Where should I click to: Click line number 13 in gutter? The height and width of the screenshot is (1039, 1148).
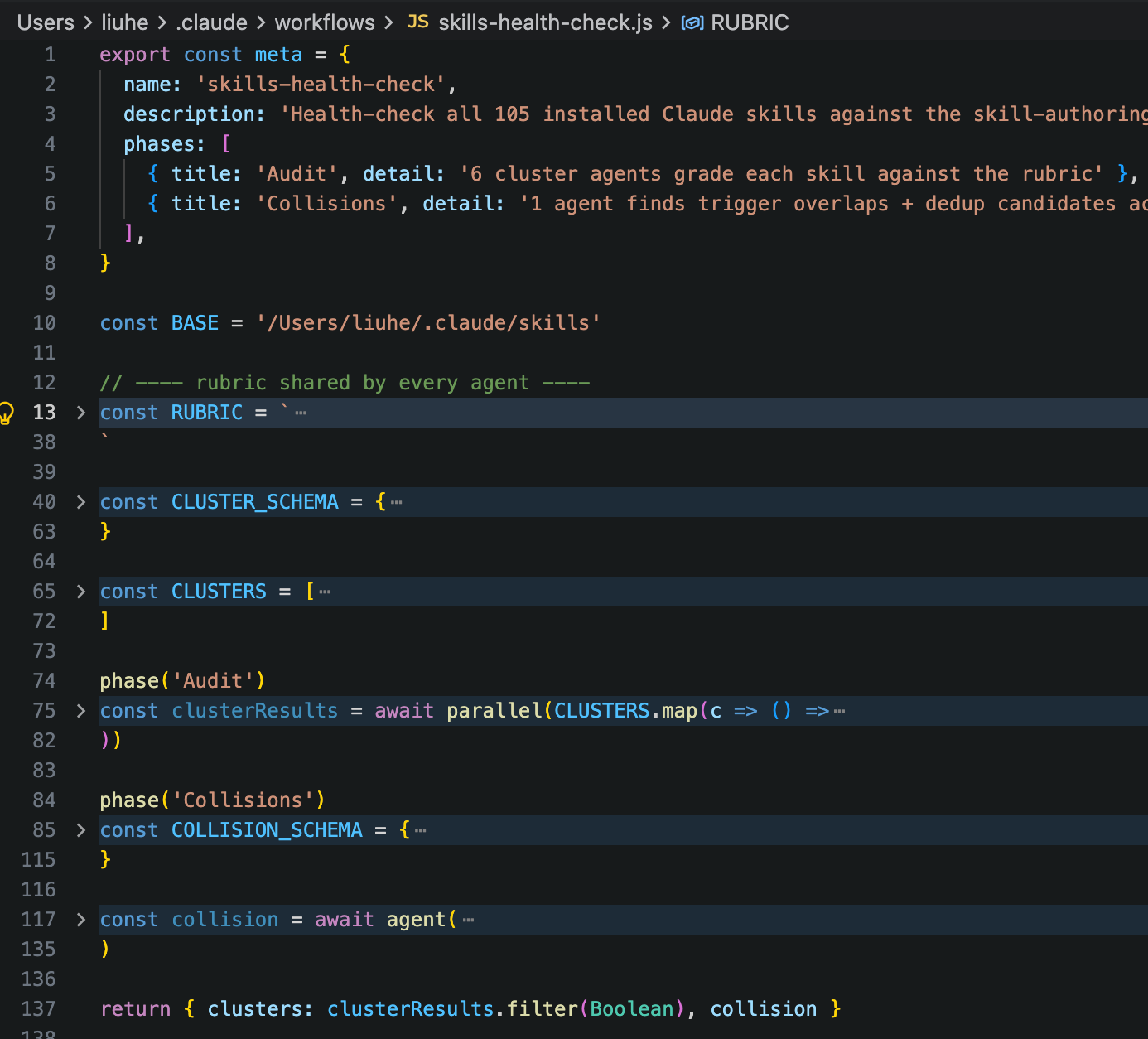(x=44, y=413)
